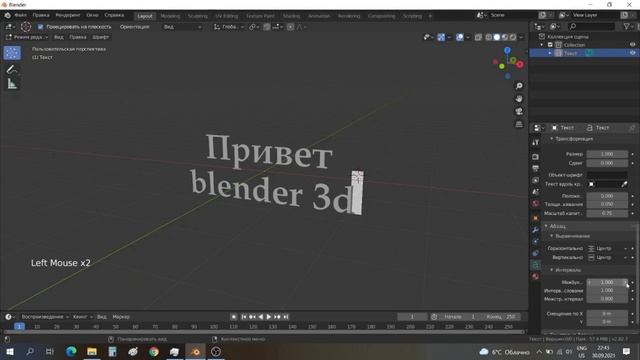
Task: Open the Scene properties tab icon
Action: pyautogui.click(x=536, y=191)
